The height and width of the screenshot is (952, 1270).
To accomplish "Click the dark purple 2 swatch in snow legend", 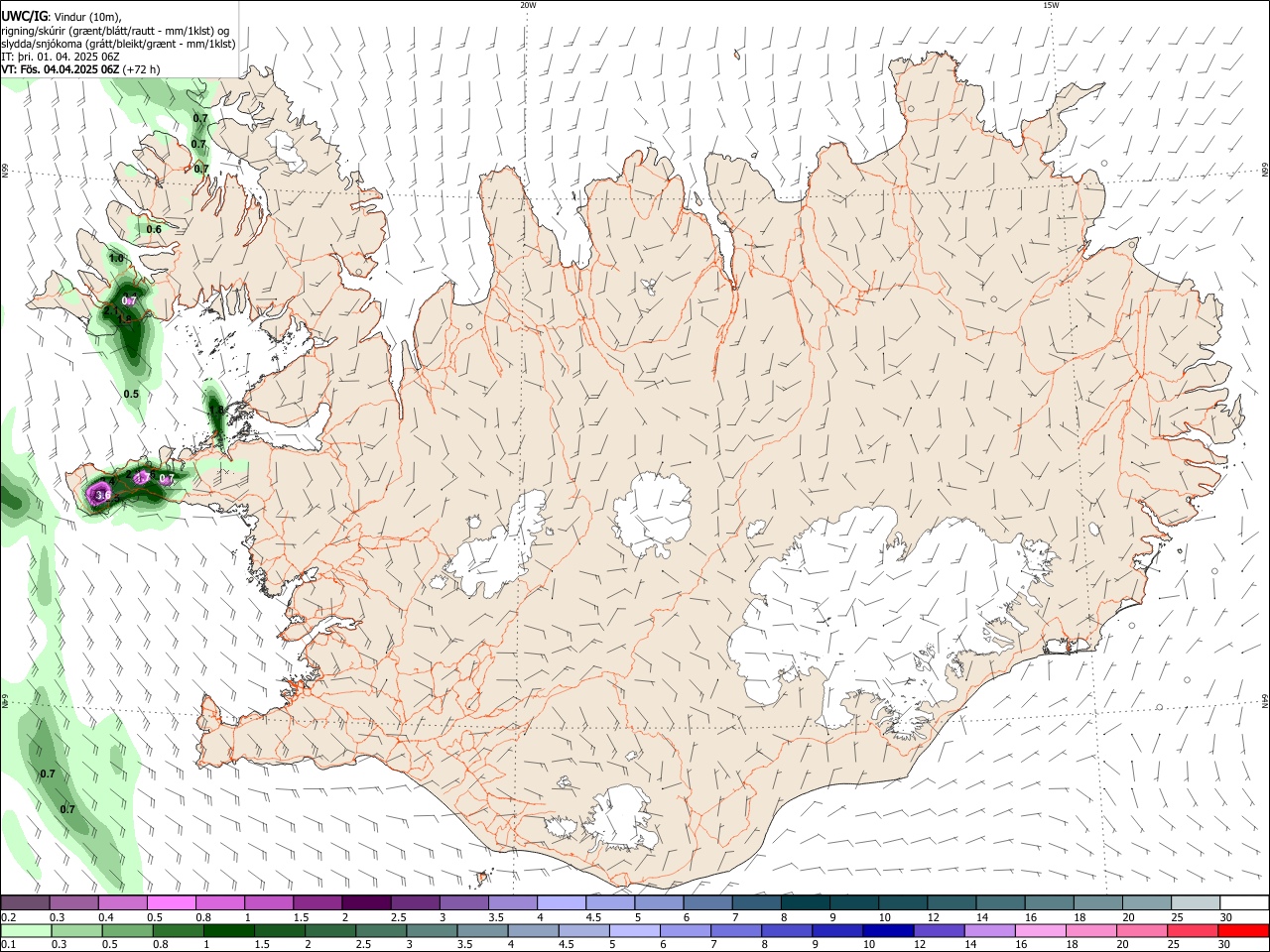I will click(366, 903).
